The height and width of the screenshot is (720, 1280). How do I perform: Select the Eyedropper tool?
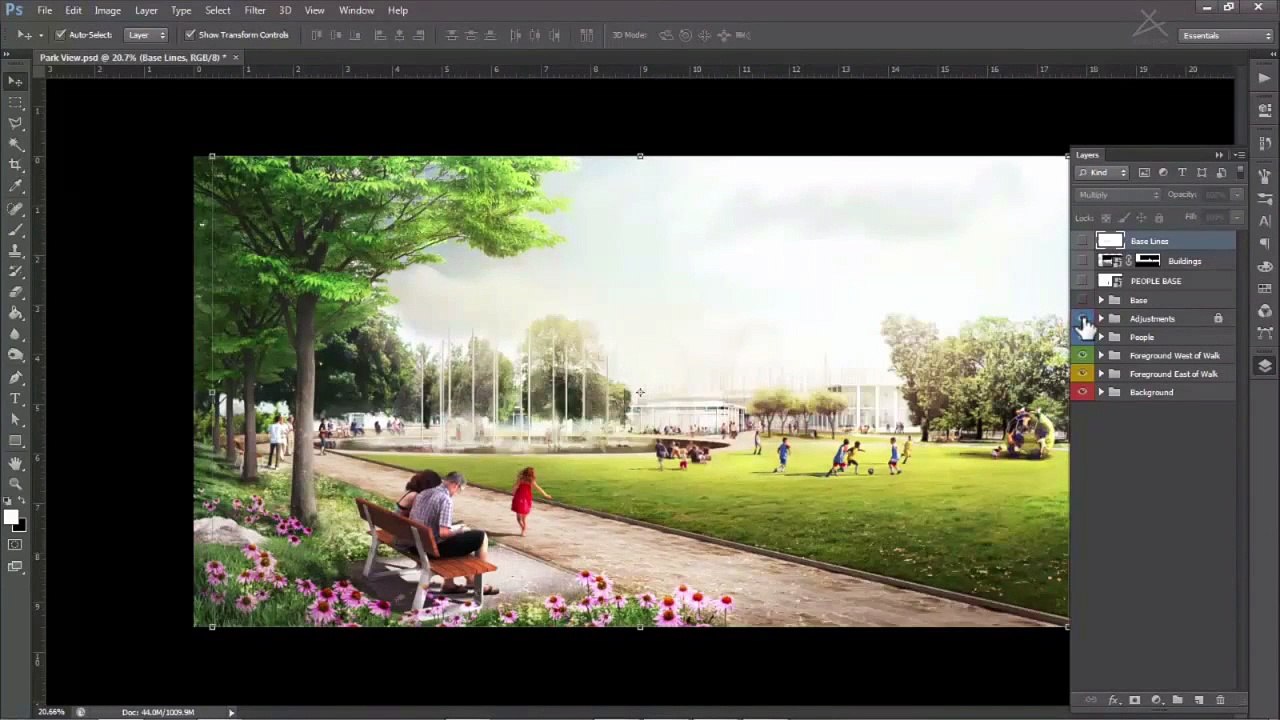click(x=15, y=186)
